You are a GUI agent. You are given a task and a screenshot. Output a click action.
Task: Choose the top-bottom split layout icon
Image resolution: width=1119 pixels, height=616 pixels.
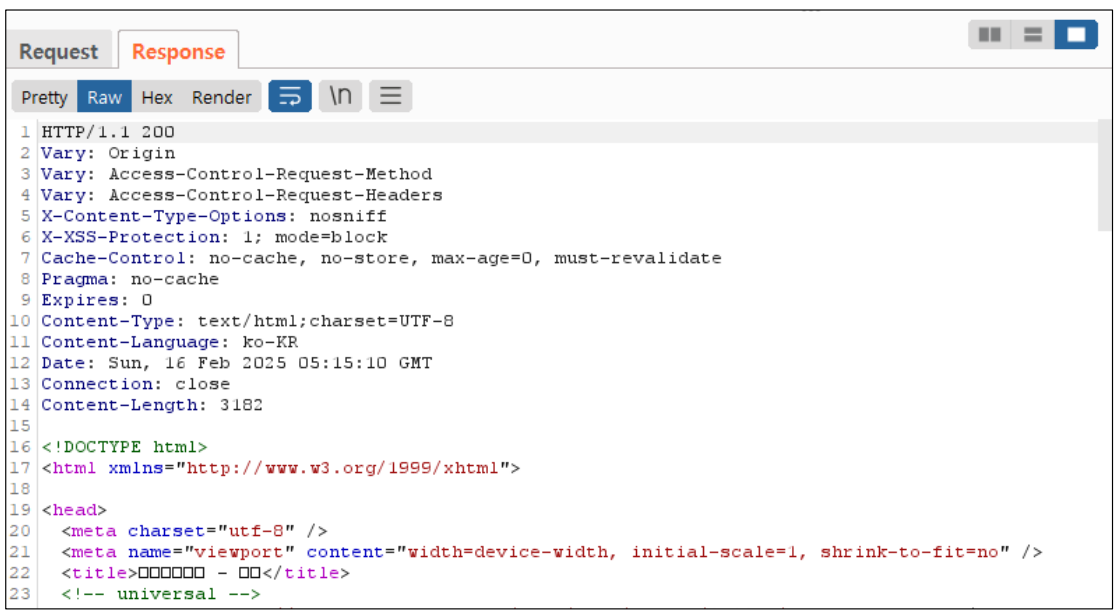pos(1033,35)
